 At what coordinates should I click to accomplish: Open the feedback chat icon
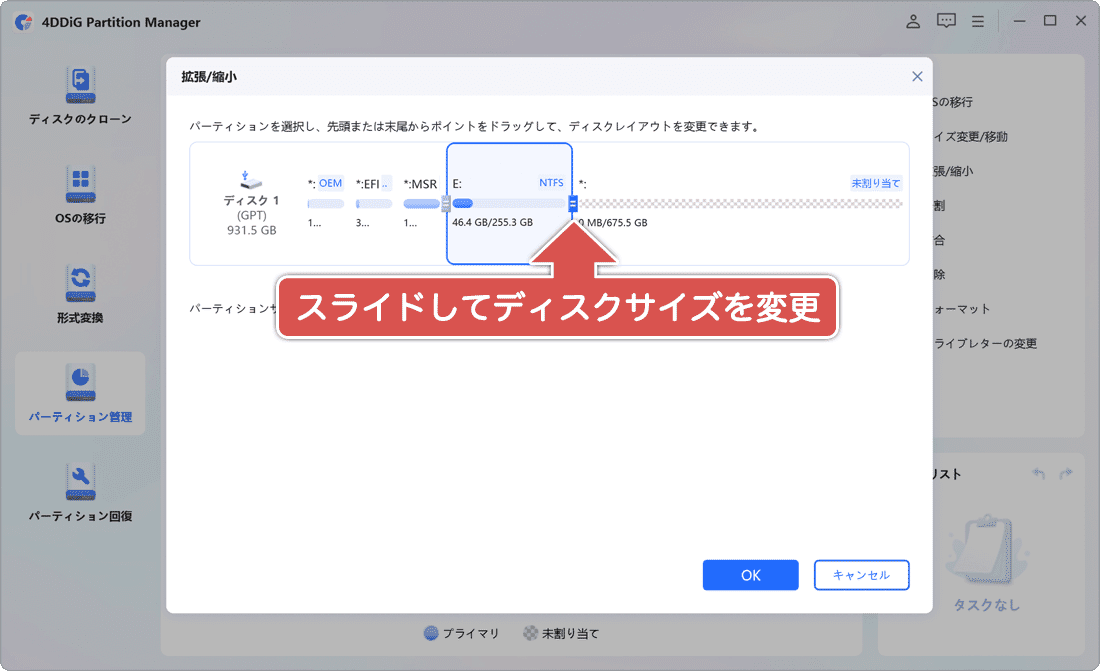tap(945, 20)
